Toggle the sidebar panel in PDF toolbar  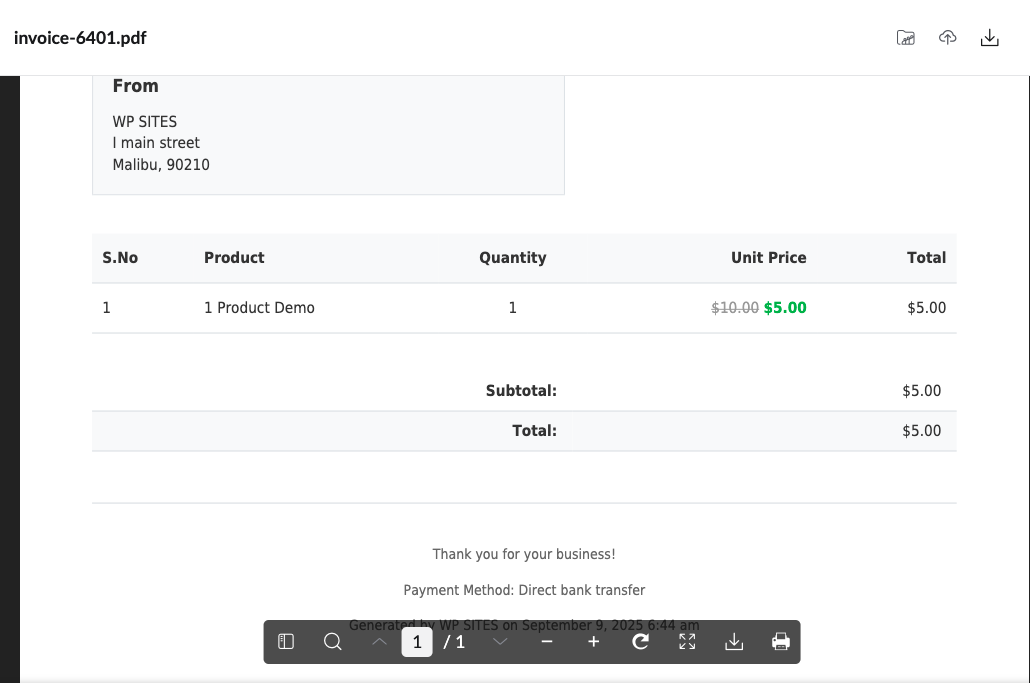(x=286, y=642)
